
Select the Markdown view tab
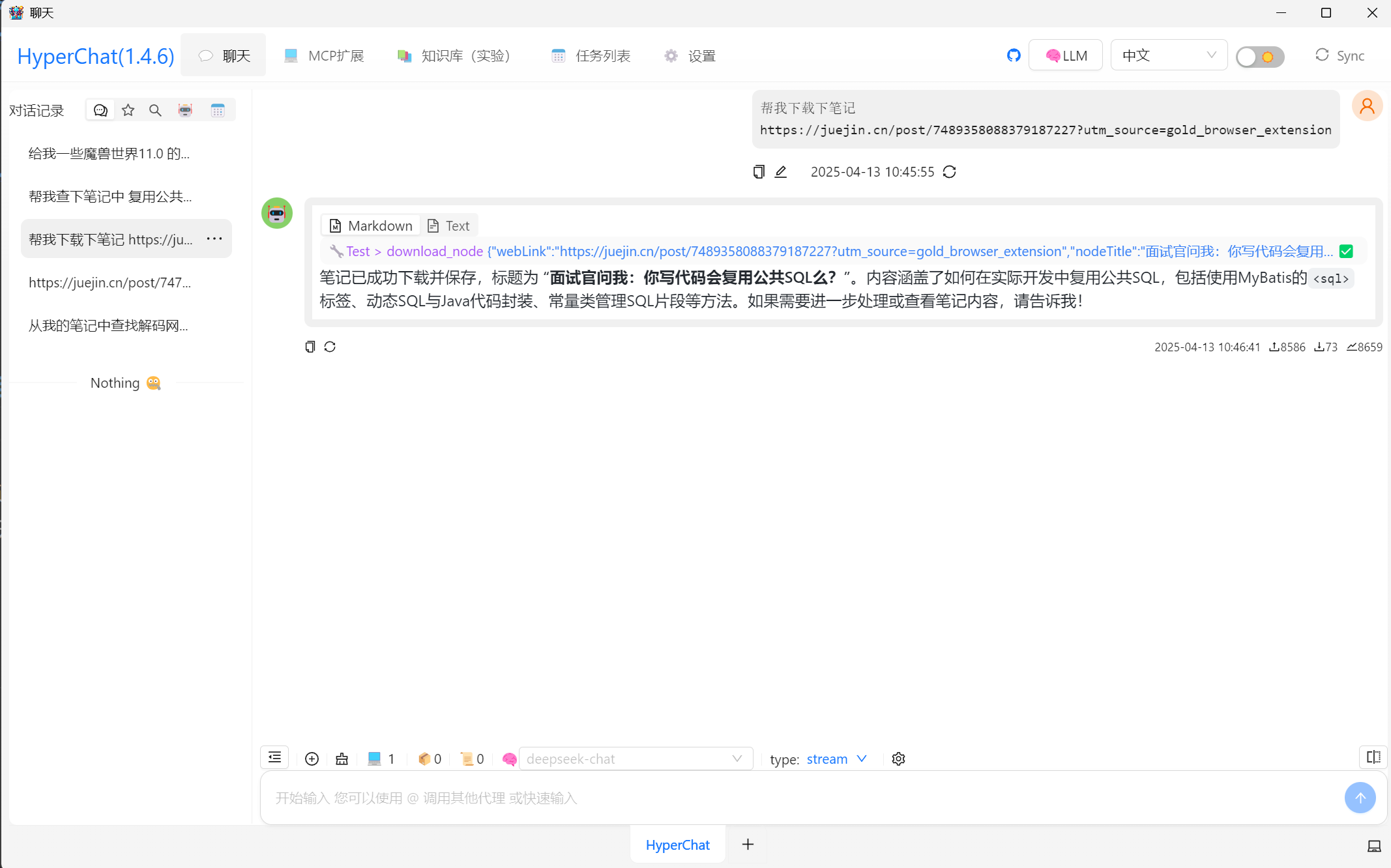(371, 225)
